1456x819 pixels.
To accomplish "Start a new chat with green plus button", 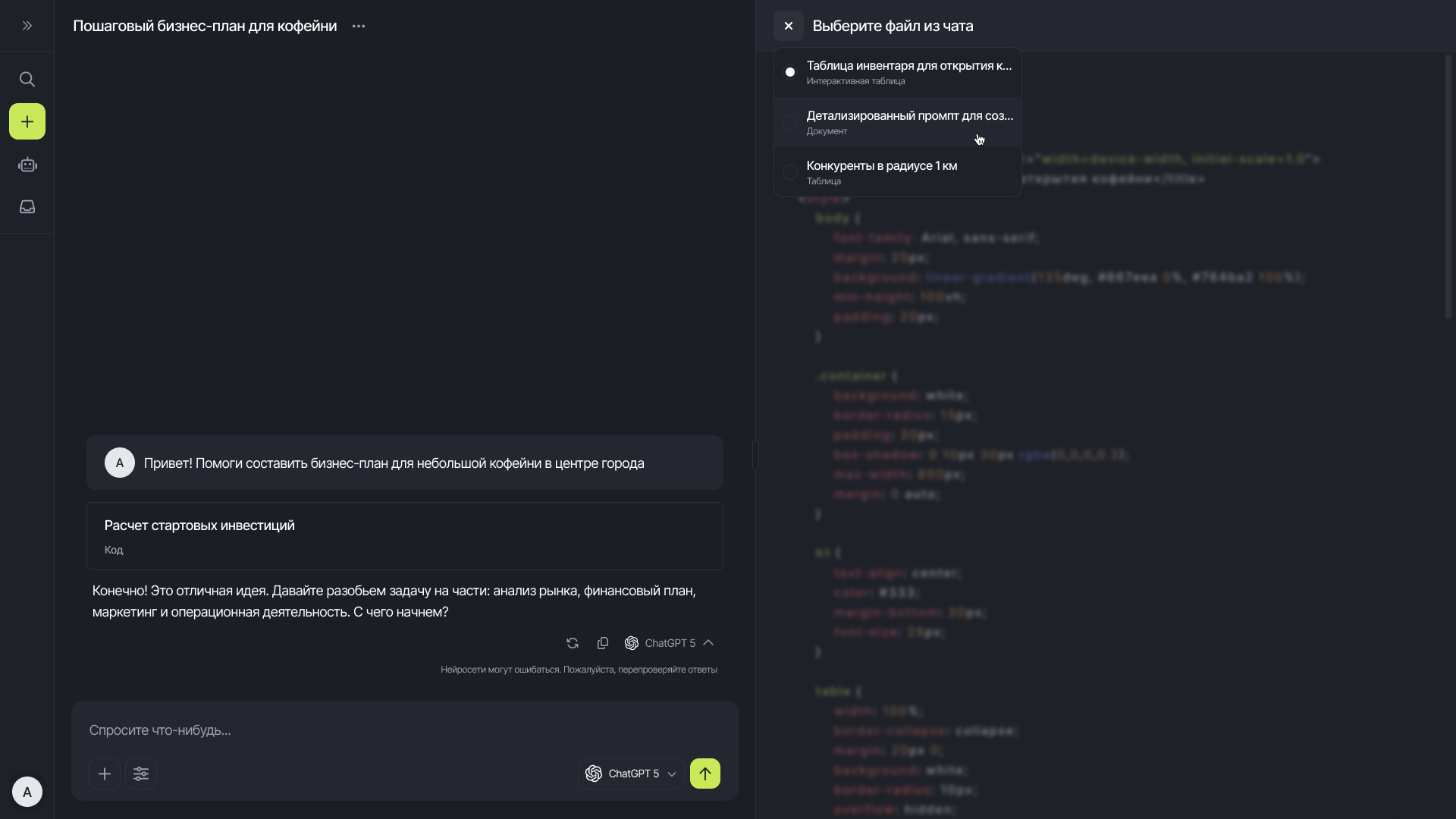I will coord(27,121).
